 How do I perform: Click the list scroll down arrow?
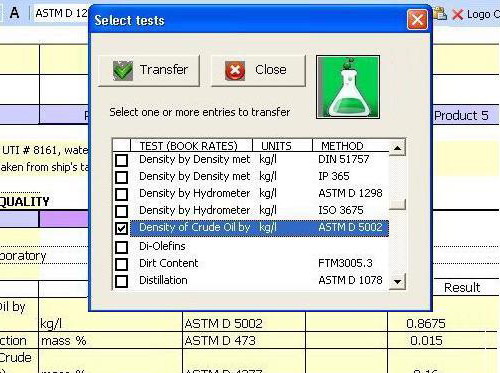[x=397, y=282]
